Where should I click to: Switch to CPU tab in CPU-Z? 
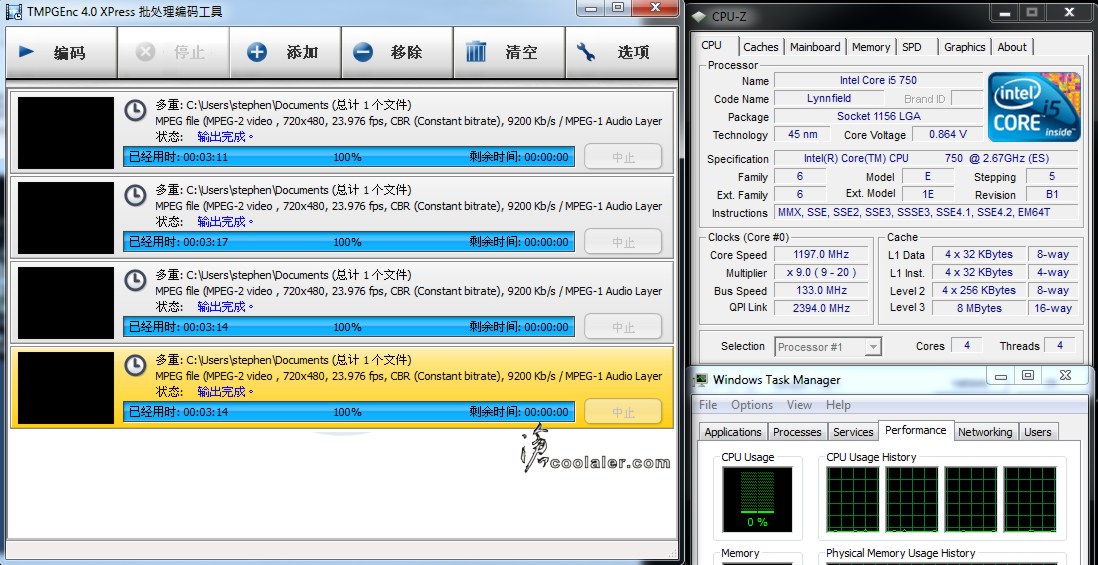[711, 46]
